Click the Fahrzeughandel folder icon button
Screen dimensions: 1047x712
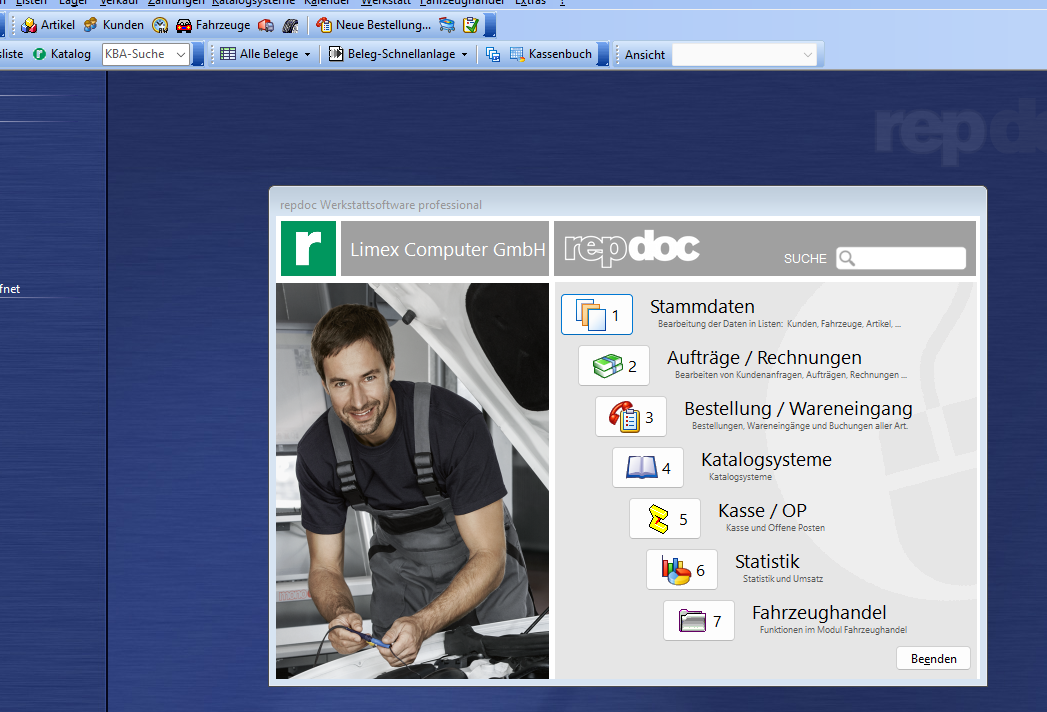point(699,621)
